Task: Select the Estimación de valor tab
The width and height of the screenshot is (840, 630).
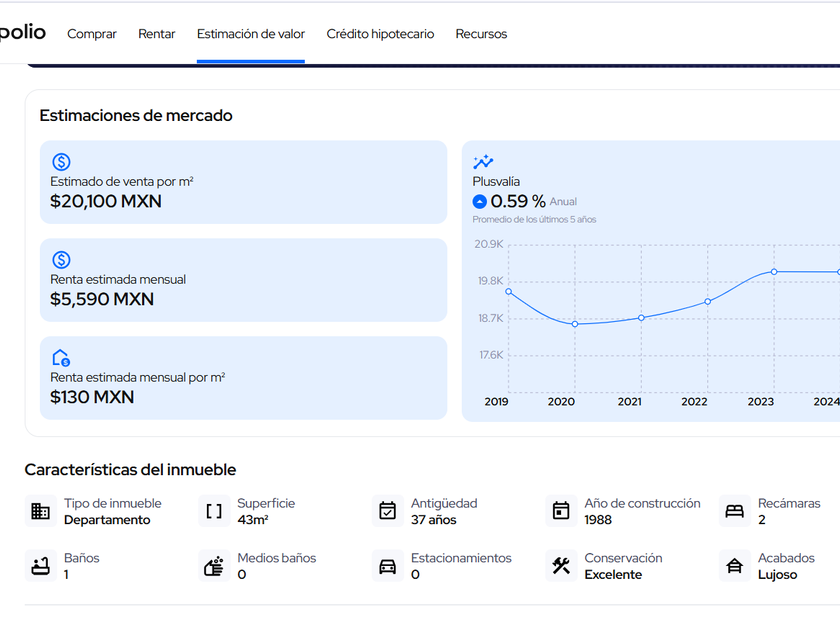Action: [251, 34]
